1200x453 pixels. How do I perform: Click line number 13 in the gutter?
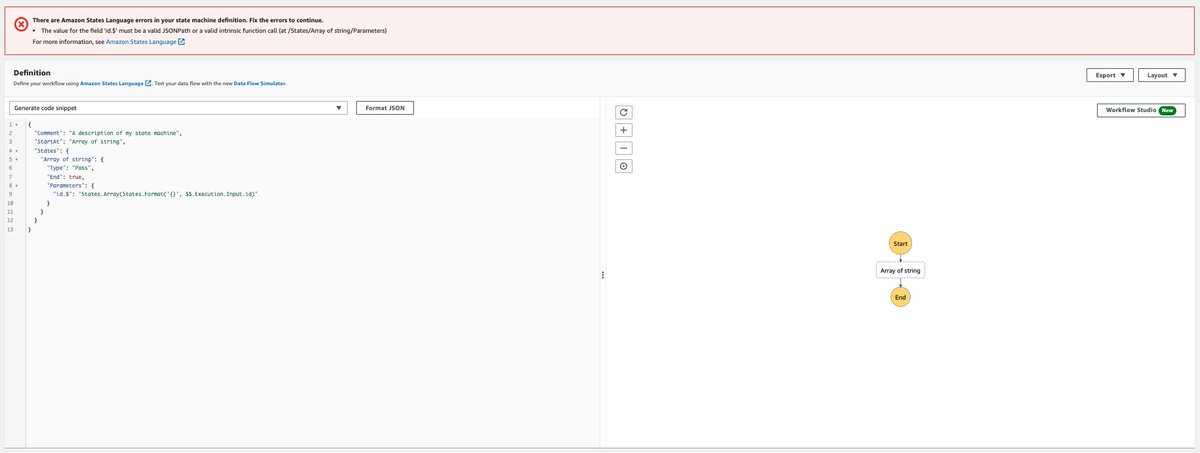pos(10,230)
